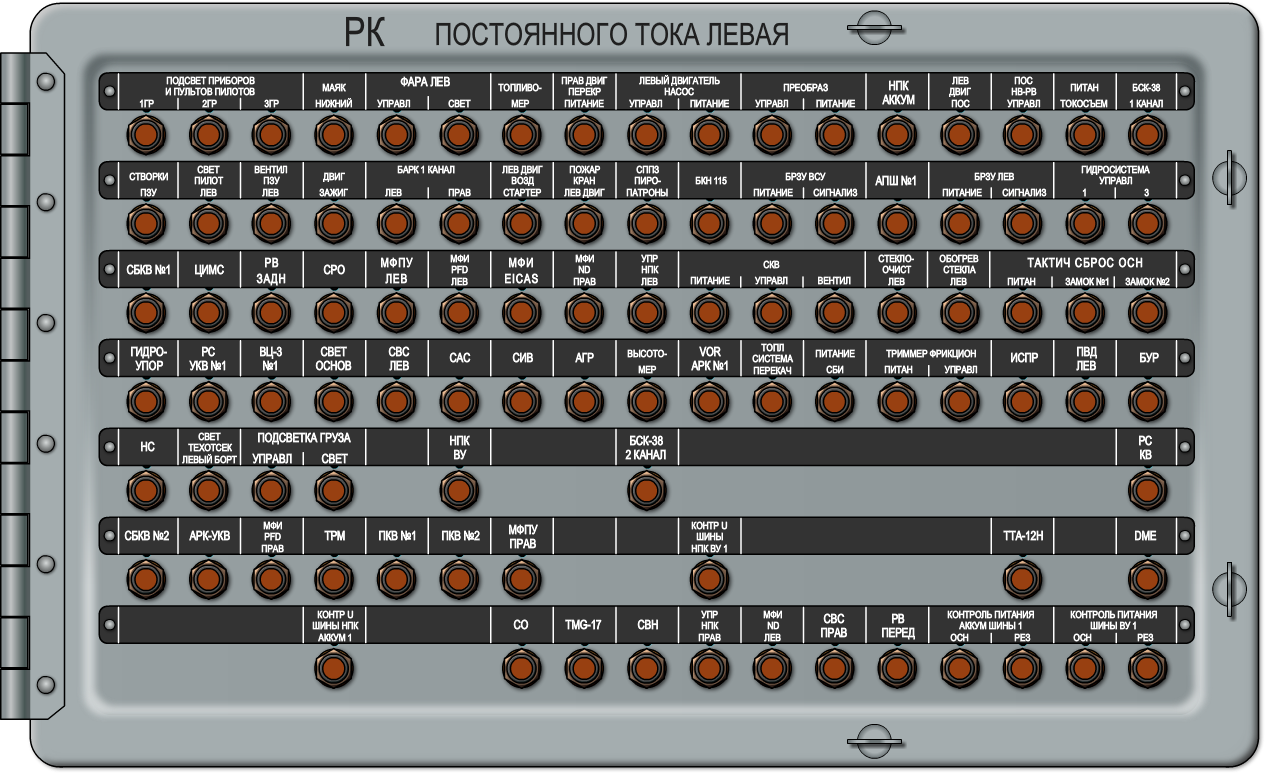Push the ВЫСОТОМЕР breaker button
Screen dimensions: 1265x773
[645, 402]
